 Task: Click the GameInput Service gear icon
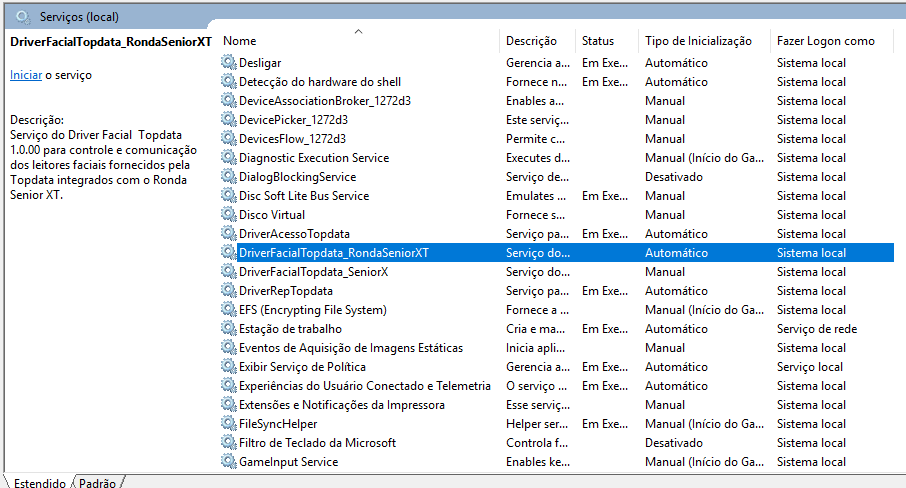229,462
